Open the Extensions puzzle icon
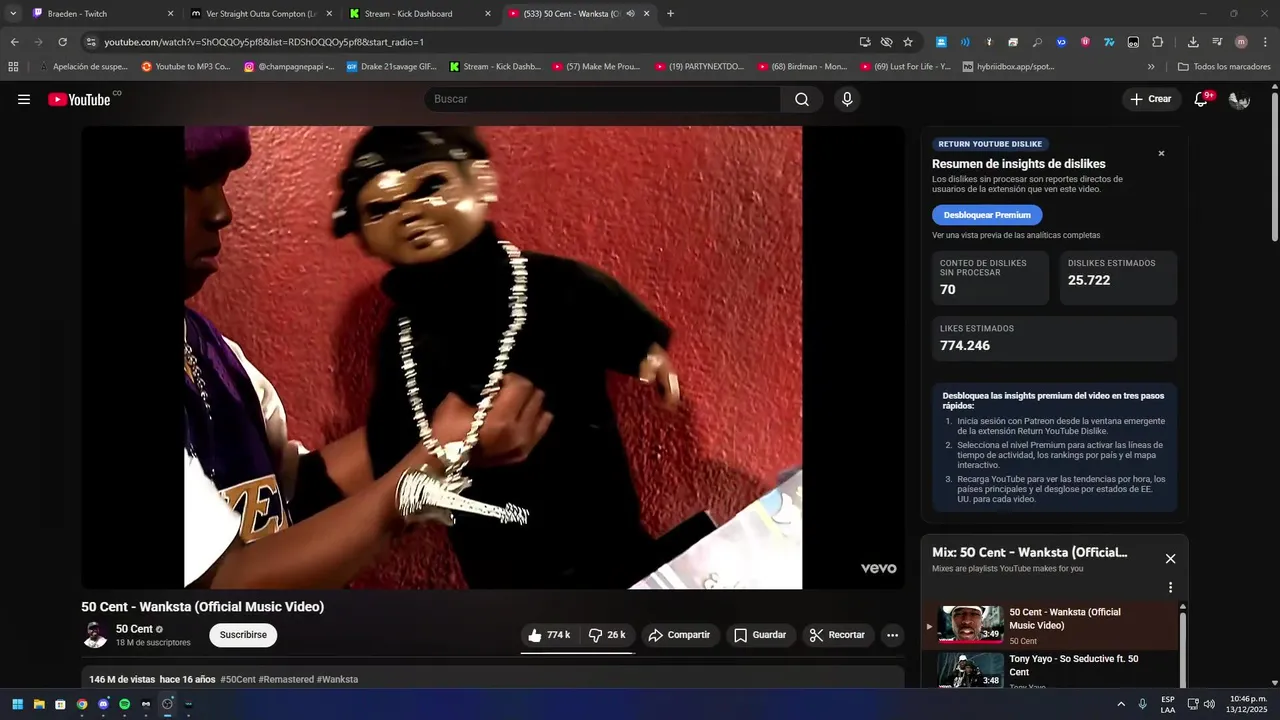1280x720 pixels. [1158, 42]
